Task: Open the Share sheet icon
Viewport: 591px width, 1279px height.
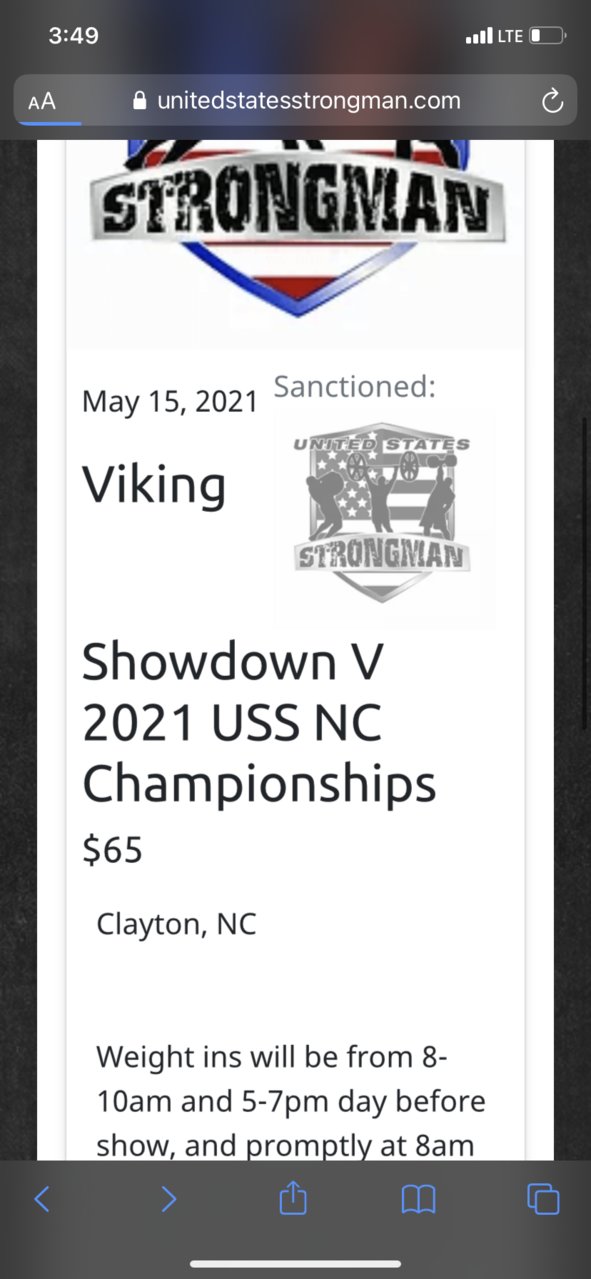Action: pyautogui.click(x=293, y=1197)
